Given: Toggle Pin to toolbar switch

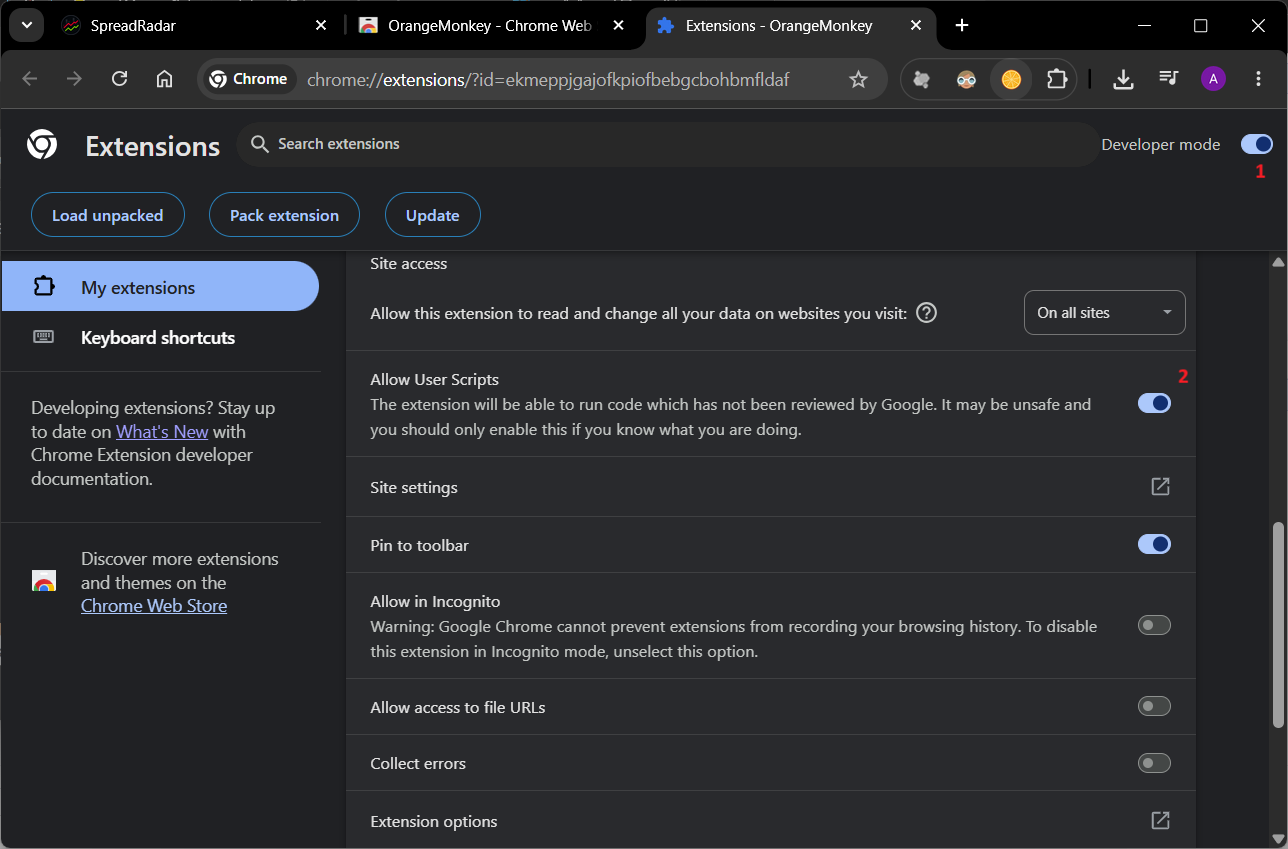Looking at the screenshot, I should click(1154, 544).
